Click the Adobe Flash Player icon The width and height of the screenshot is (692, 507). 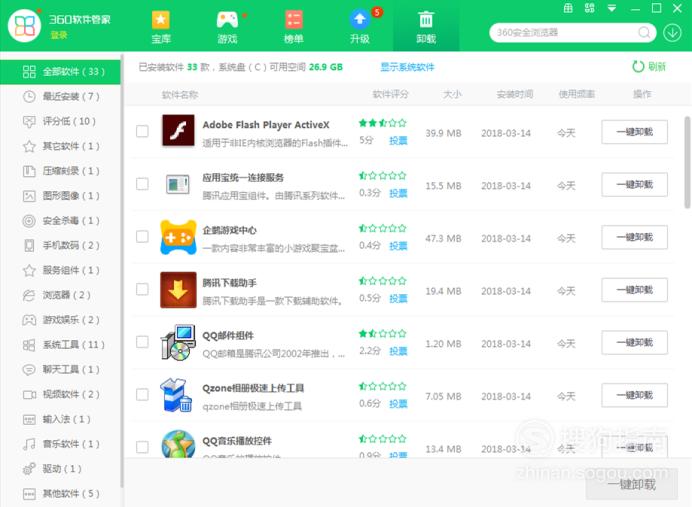178,131
